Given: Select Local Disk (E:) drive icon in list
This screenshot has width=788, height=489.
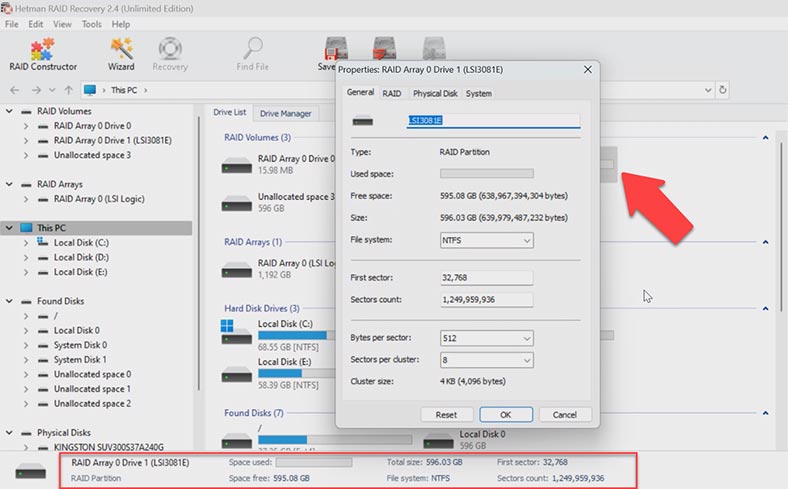Looking at the screenshot, I should 237,374.
